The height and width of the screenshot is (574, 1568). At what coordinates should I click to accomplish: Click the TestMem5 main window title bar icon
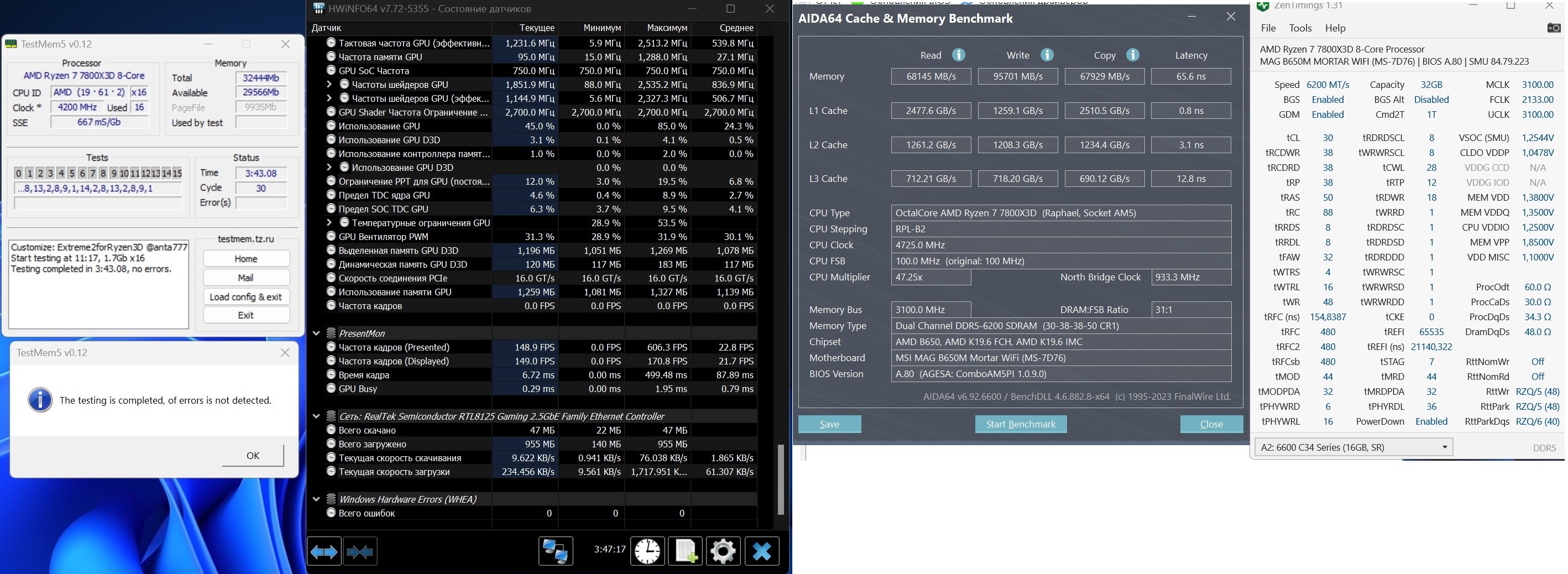(11, 44)
